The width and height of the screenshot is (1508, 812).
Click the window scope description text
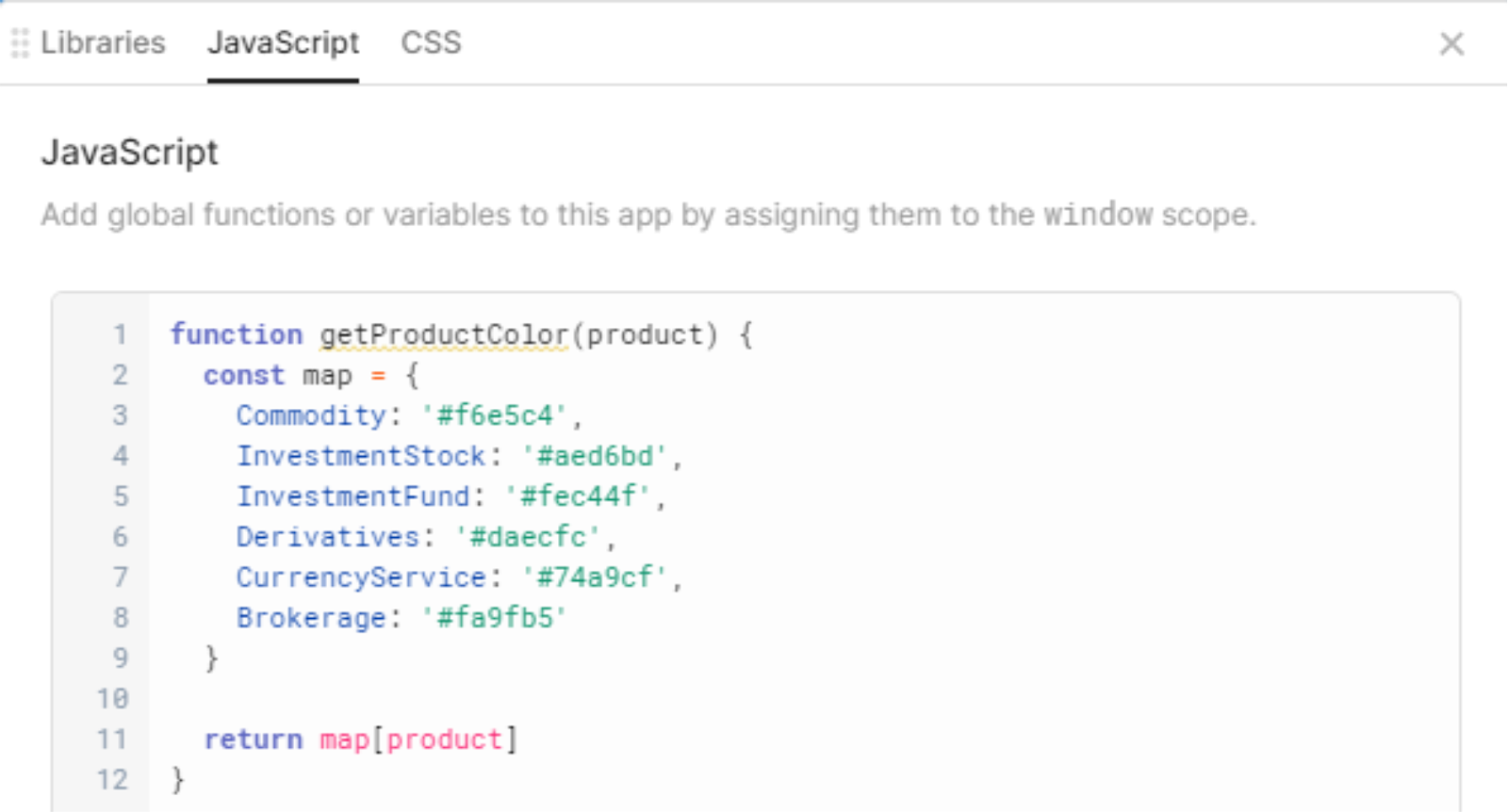coord(647,215)
